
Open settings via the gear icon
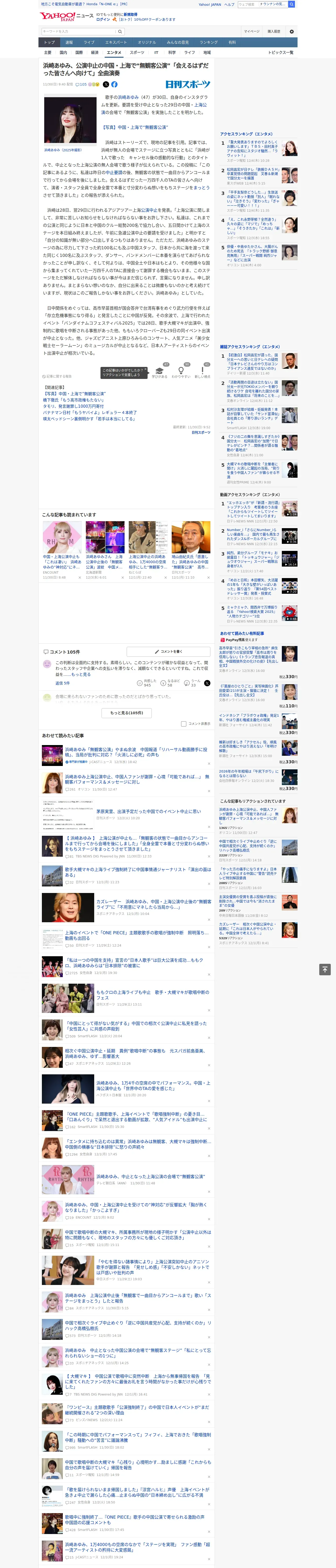(x=292, y=32)
